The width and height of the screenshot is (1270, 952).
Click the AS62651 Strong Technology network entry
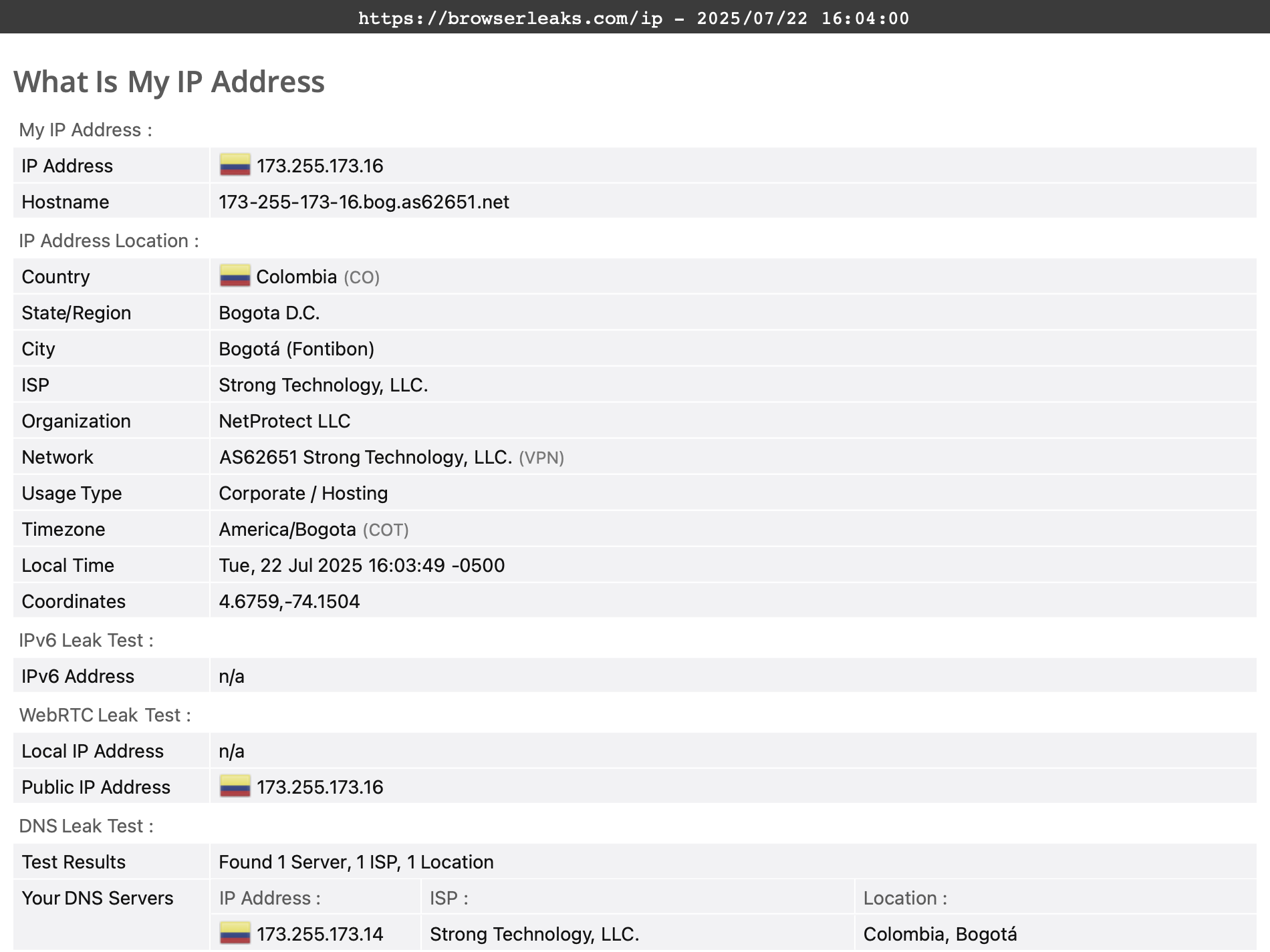click(x=366, y=457)
